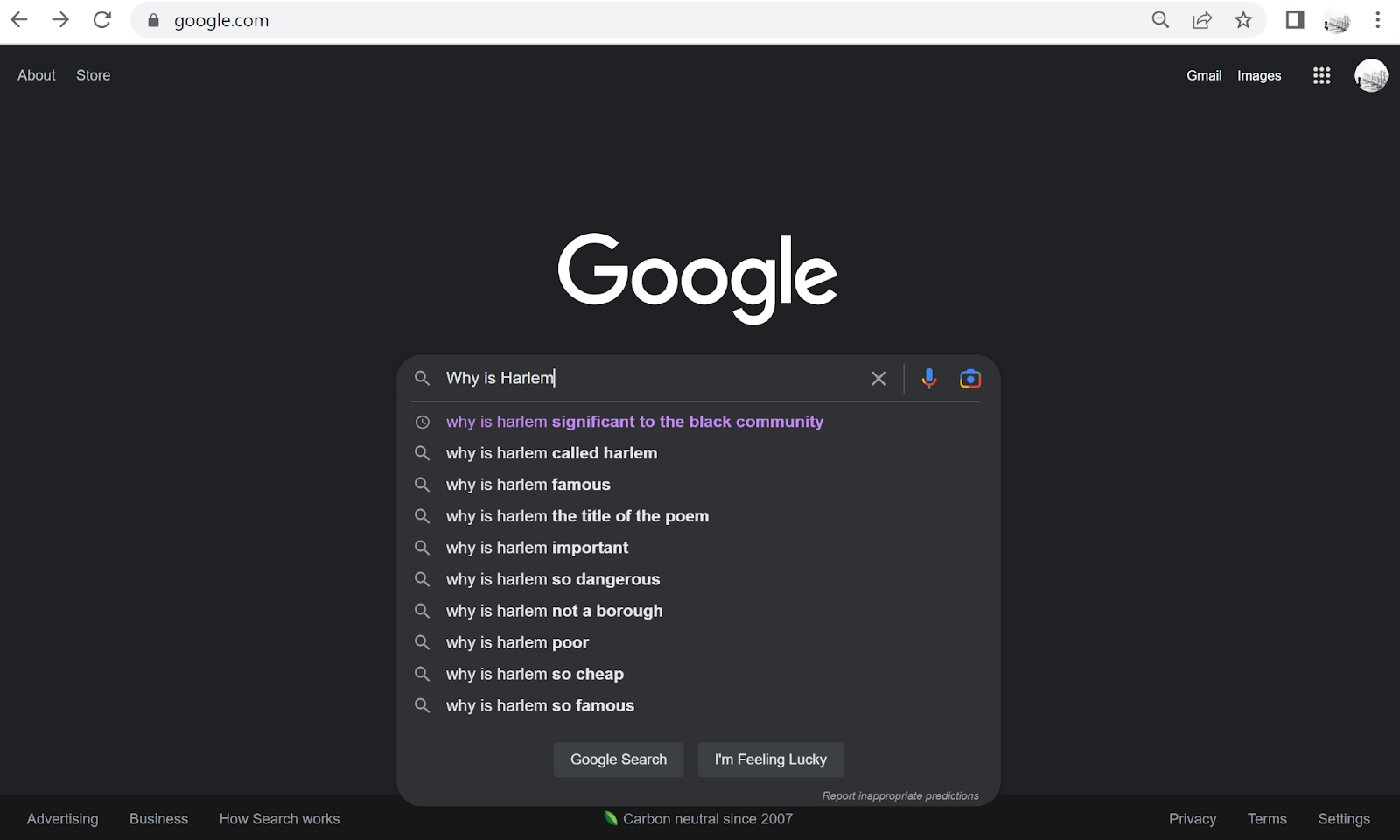Open the Images link
The height and width of the screenshot is (840, 1400).
tap(1259, 75)
